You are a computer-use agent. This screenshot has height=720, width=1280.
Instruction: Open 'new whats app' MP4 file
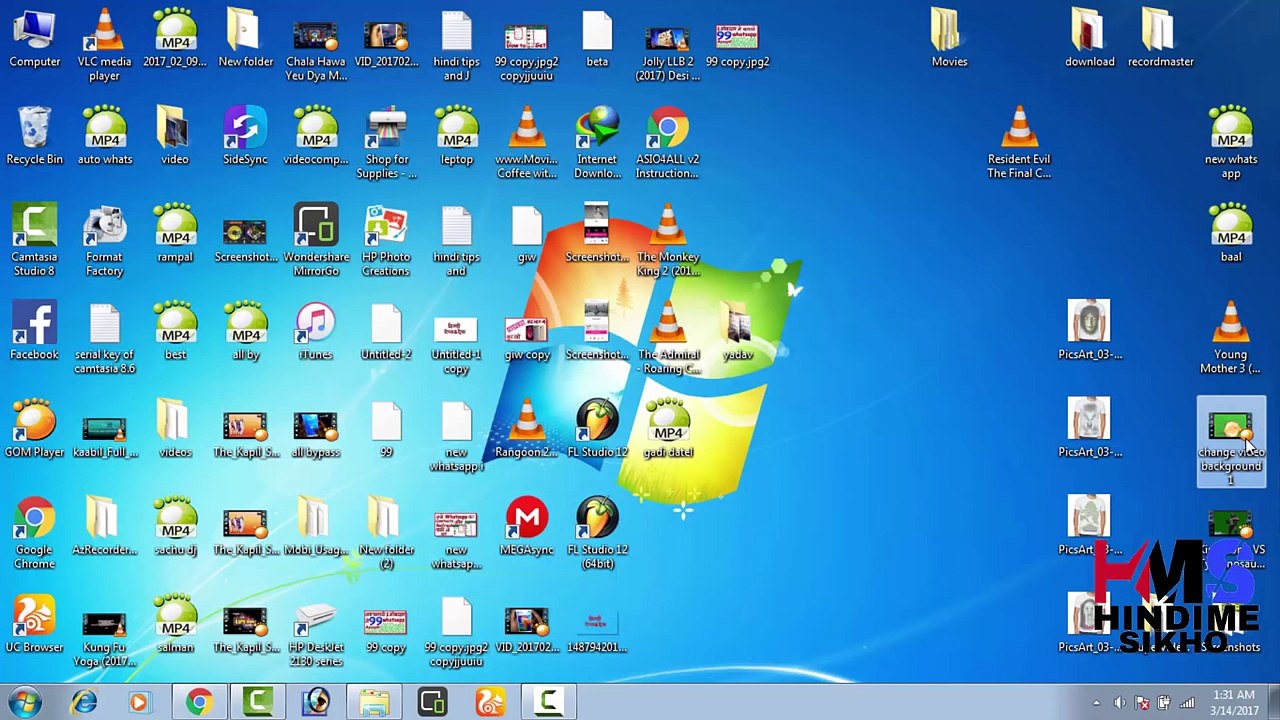pos(1230,142)
